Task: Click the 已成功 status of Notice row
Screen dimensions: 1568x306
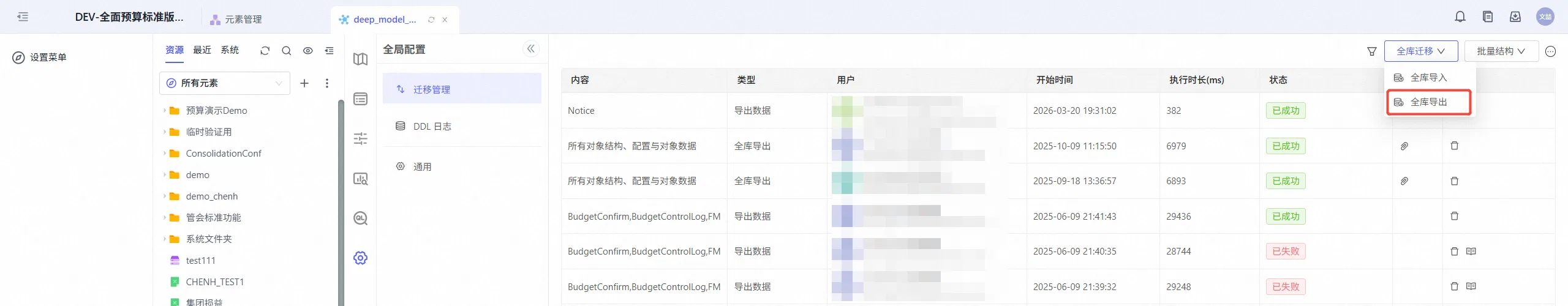Action: (x=1286, y=111)
